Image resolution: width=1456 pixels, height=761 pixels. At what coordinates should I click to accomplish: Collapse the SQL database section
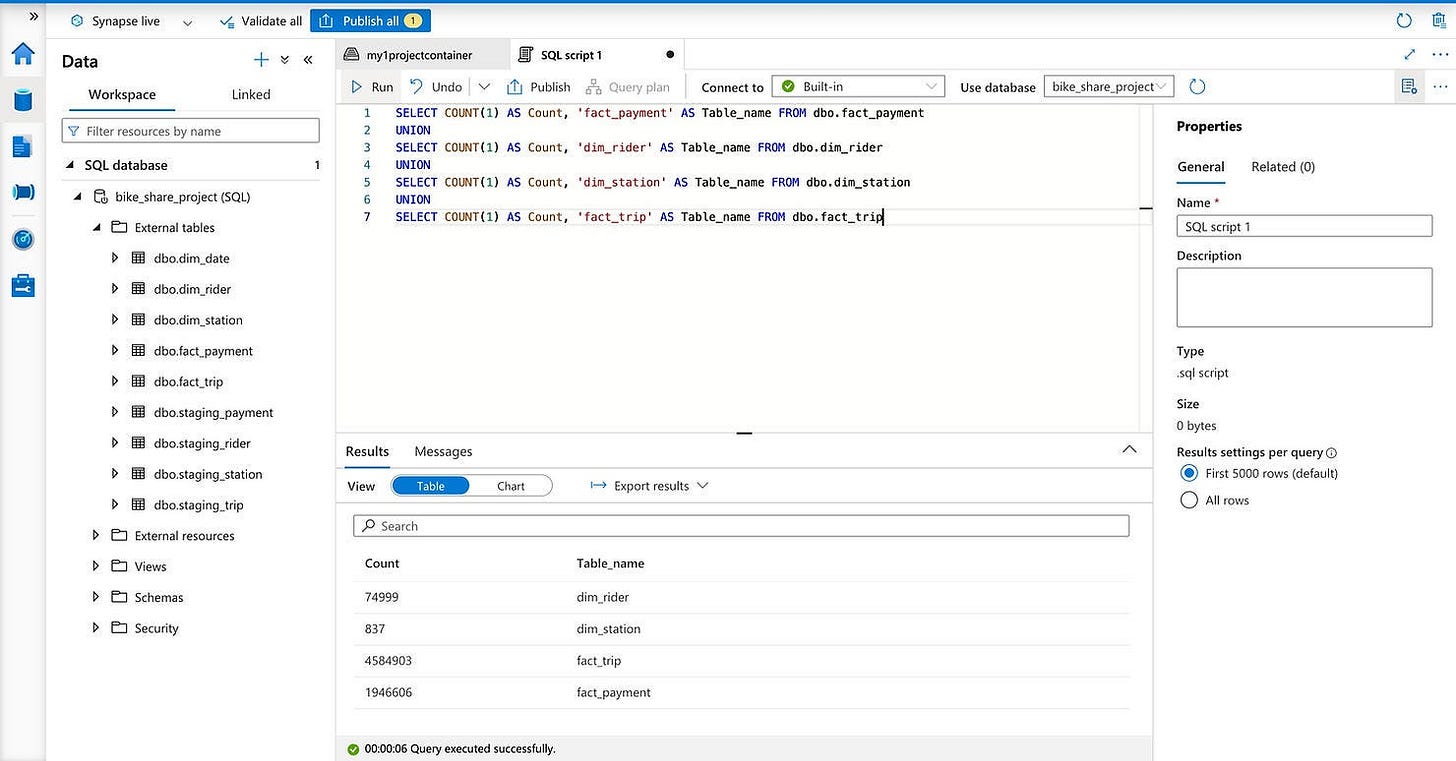point(70,165)
